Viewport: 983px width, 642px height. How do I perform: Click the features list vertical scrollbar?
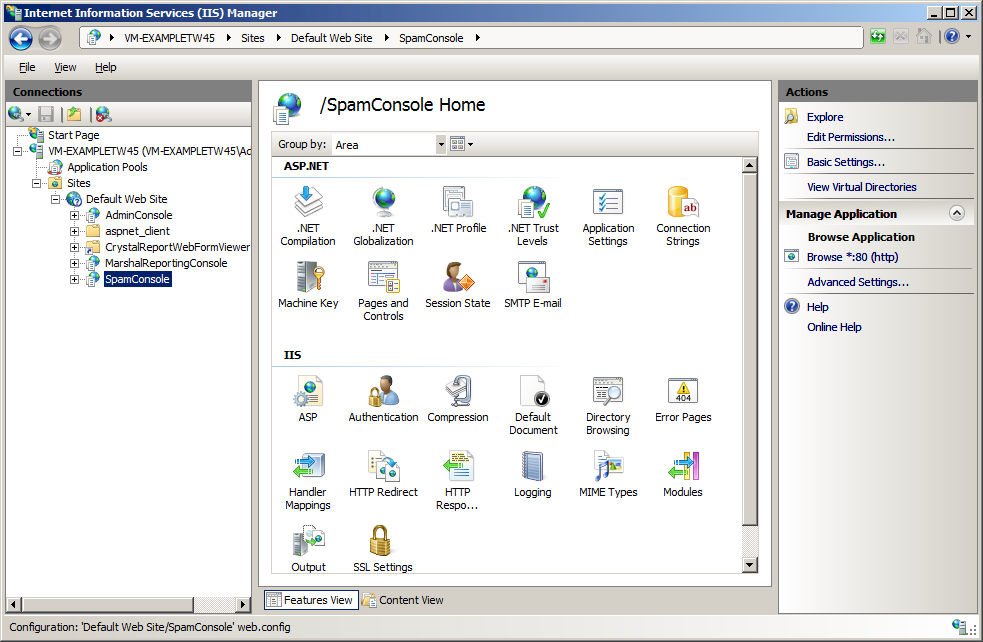(750, 350)
